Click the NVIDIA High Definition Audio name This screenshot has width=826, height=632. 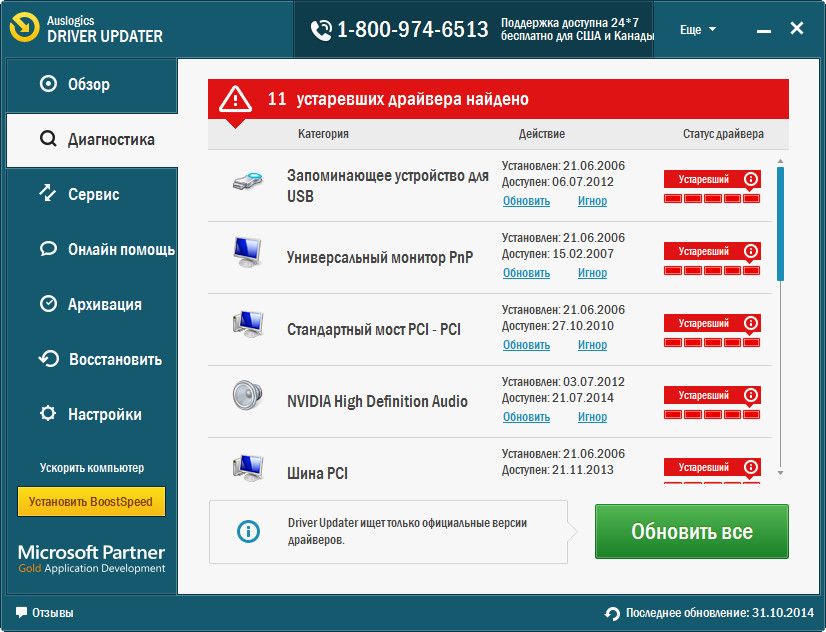click(x=377, y=401)
